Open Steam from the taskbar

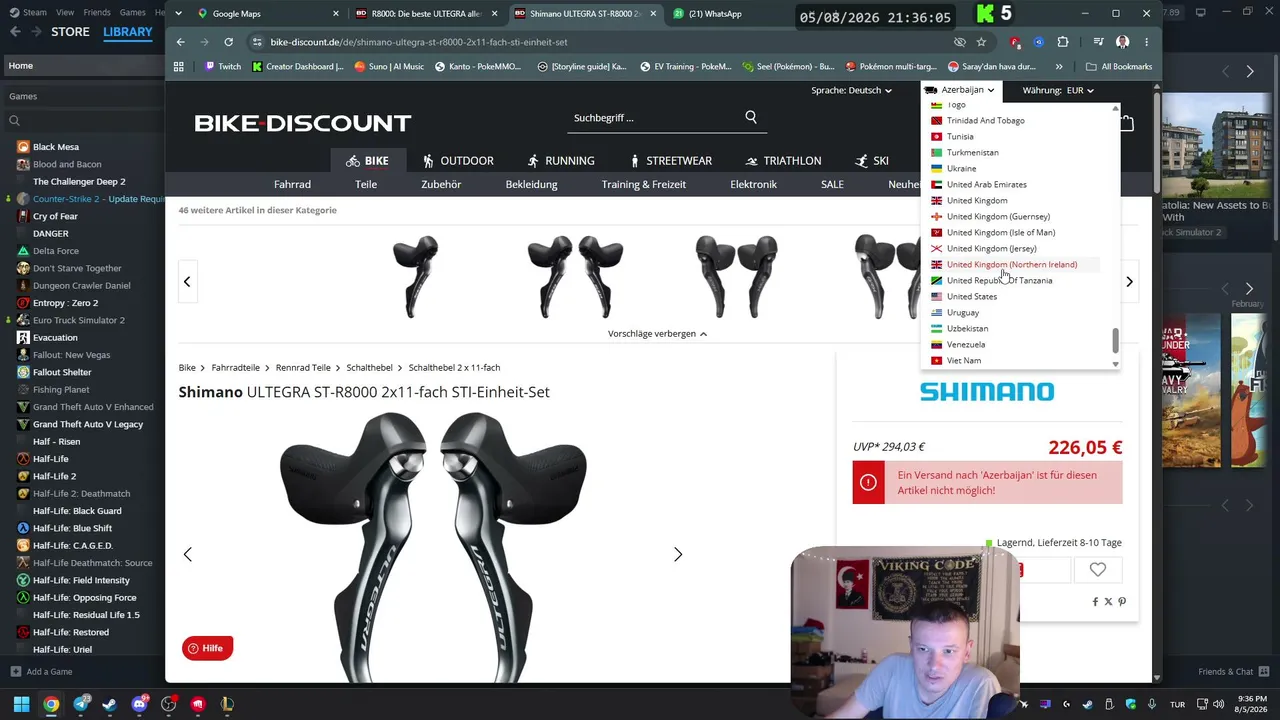(109, 704)
